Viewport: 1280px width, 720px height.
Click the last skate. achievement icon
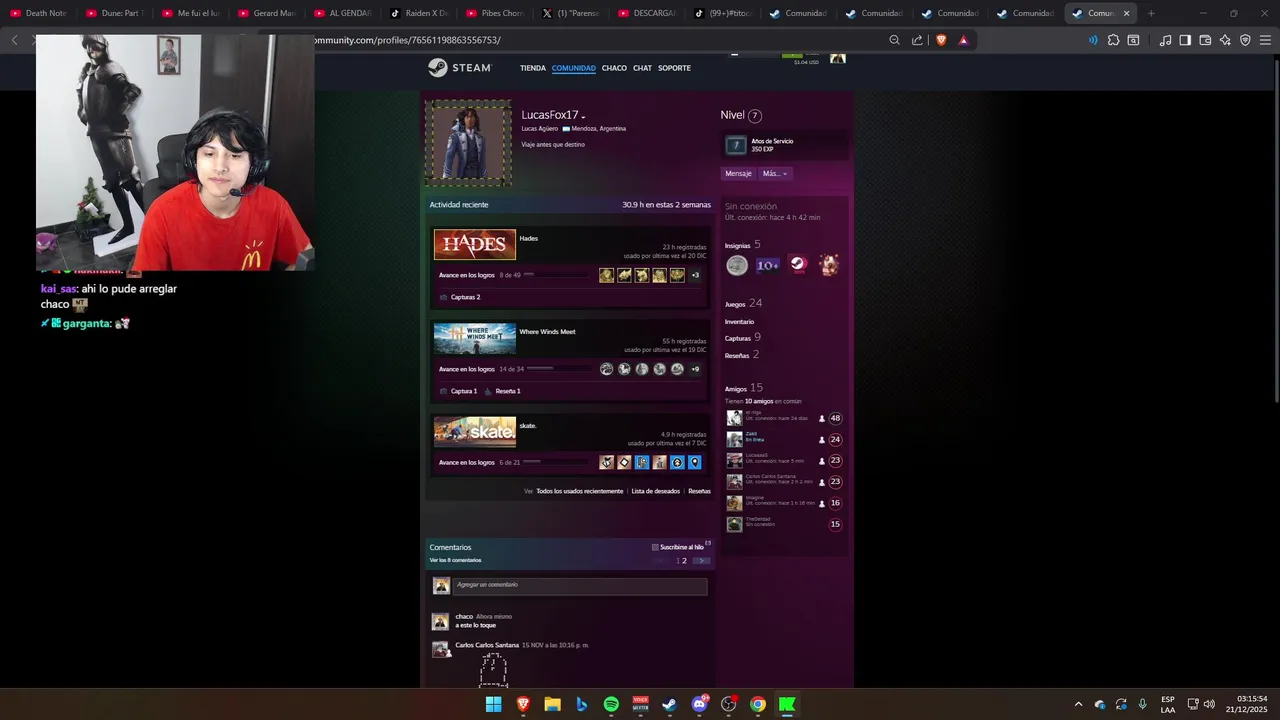695,462
